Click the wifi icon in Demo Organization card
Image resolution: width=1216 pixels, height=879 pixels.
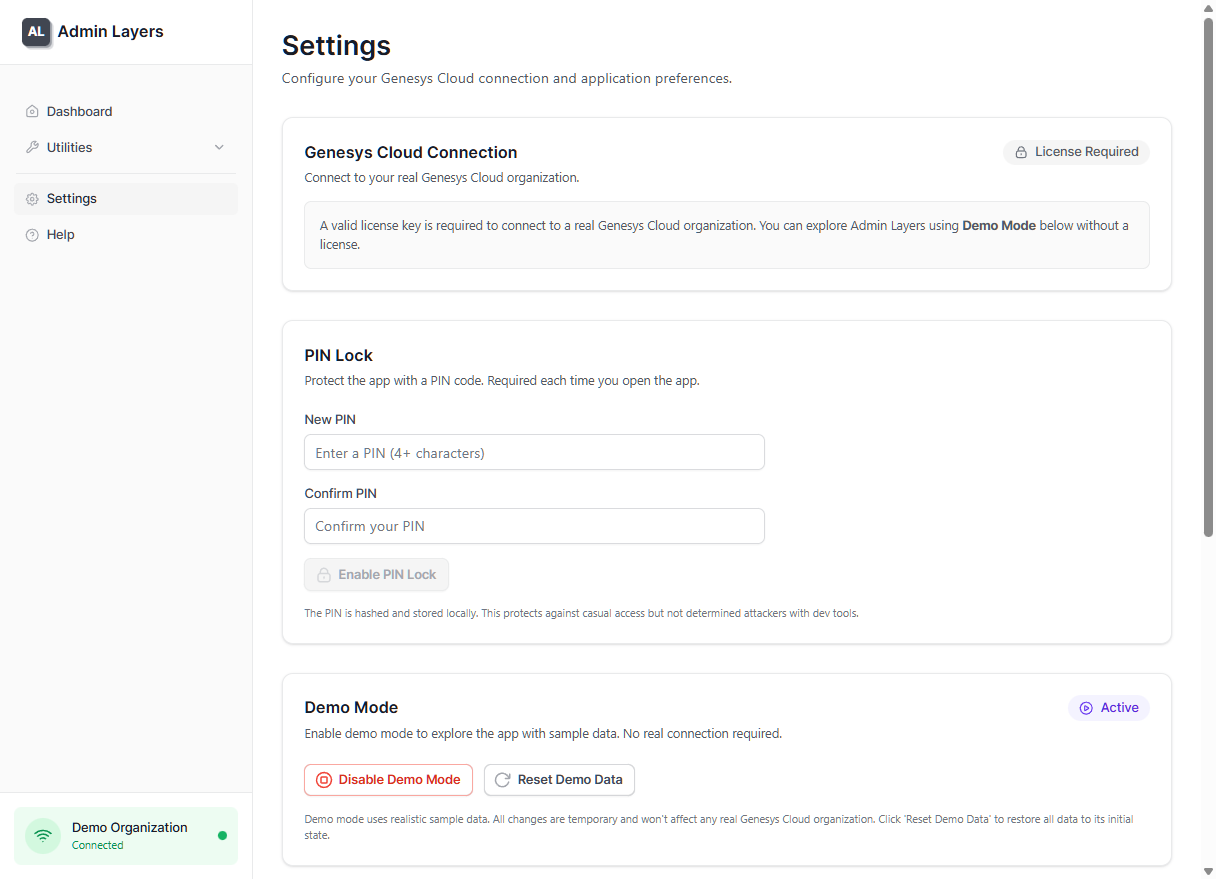[42, 835]
